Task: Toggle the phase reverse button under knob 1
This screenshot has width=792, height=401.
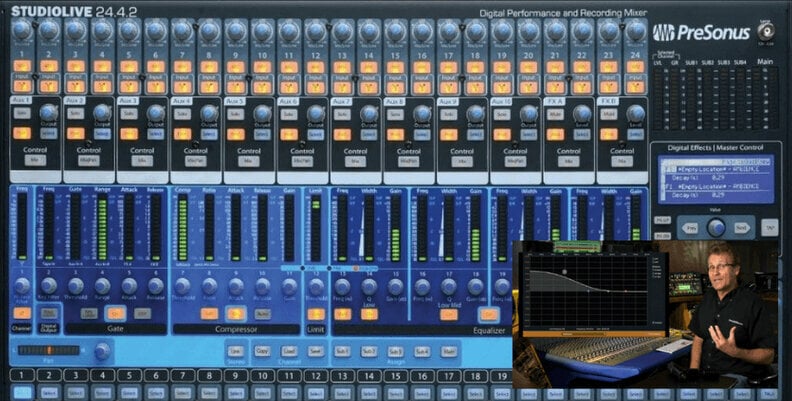Action: pyautogui.click(x=22, y=313)
